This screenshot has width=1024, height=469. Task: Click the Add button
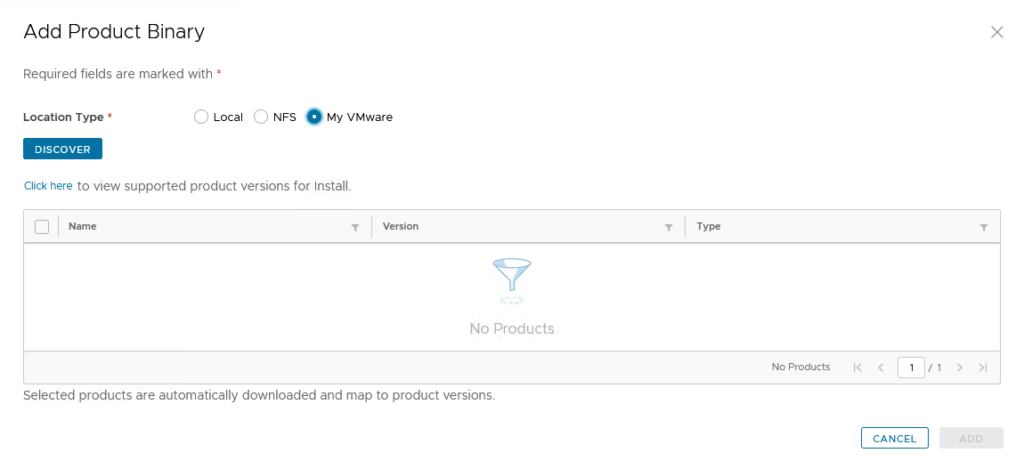click(x=971, y=438)
